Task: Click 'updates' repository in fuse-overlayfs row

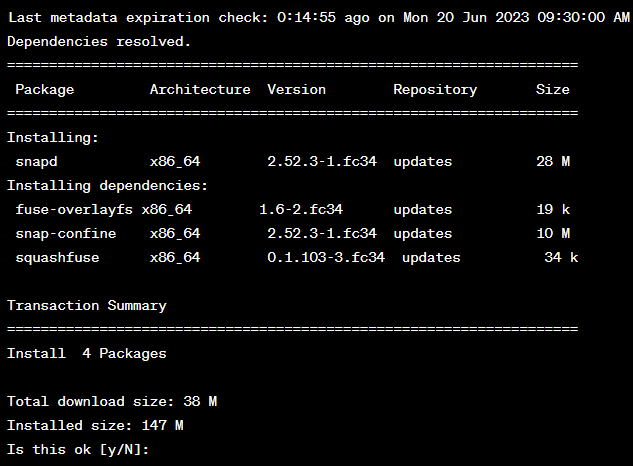Action: click(x=423, y=210)
